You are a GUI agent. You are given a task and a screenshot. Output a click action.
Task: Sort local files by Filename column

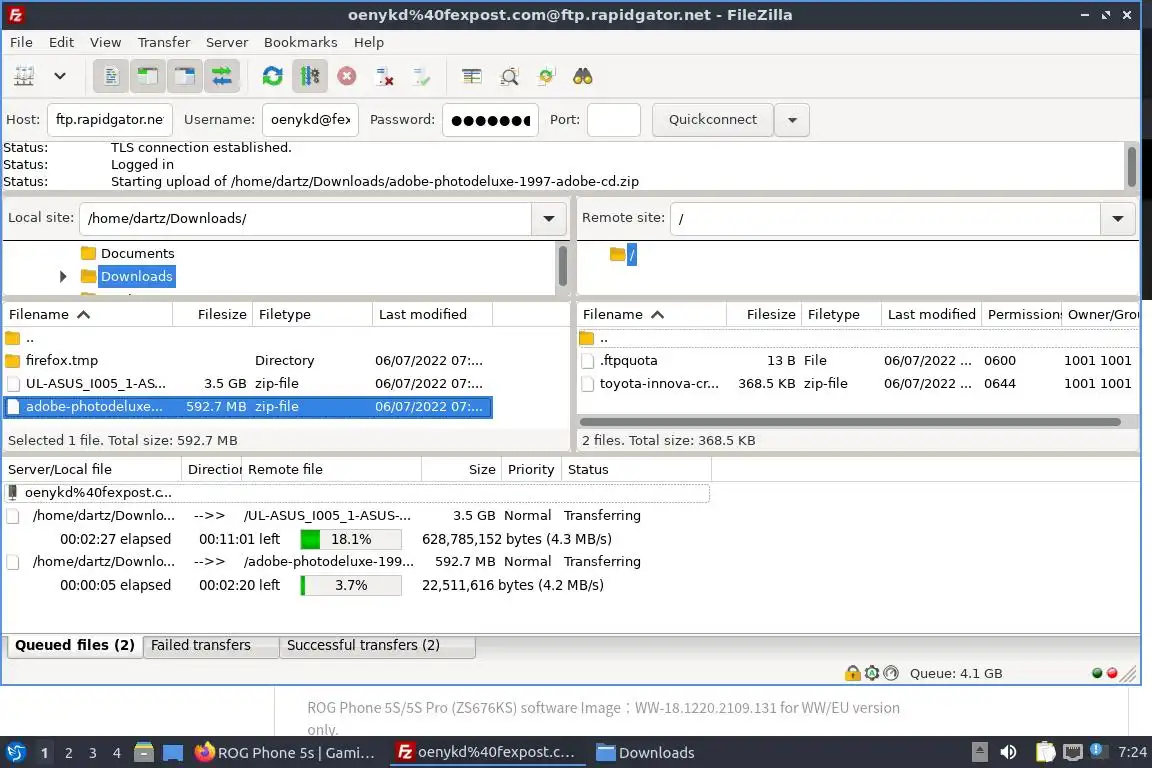[88, 315]
